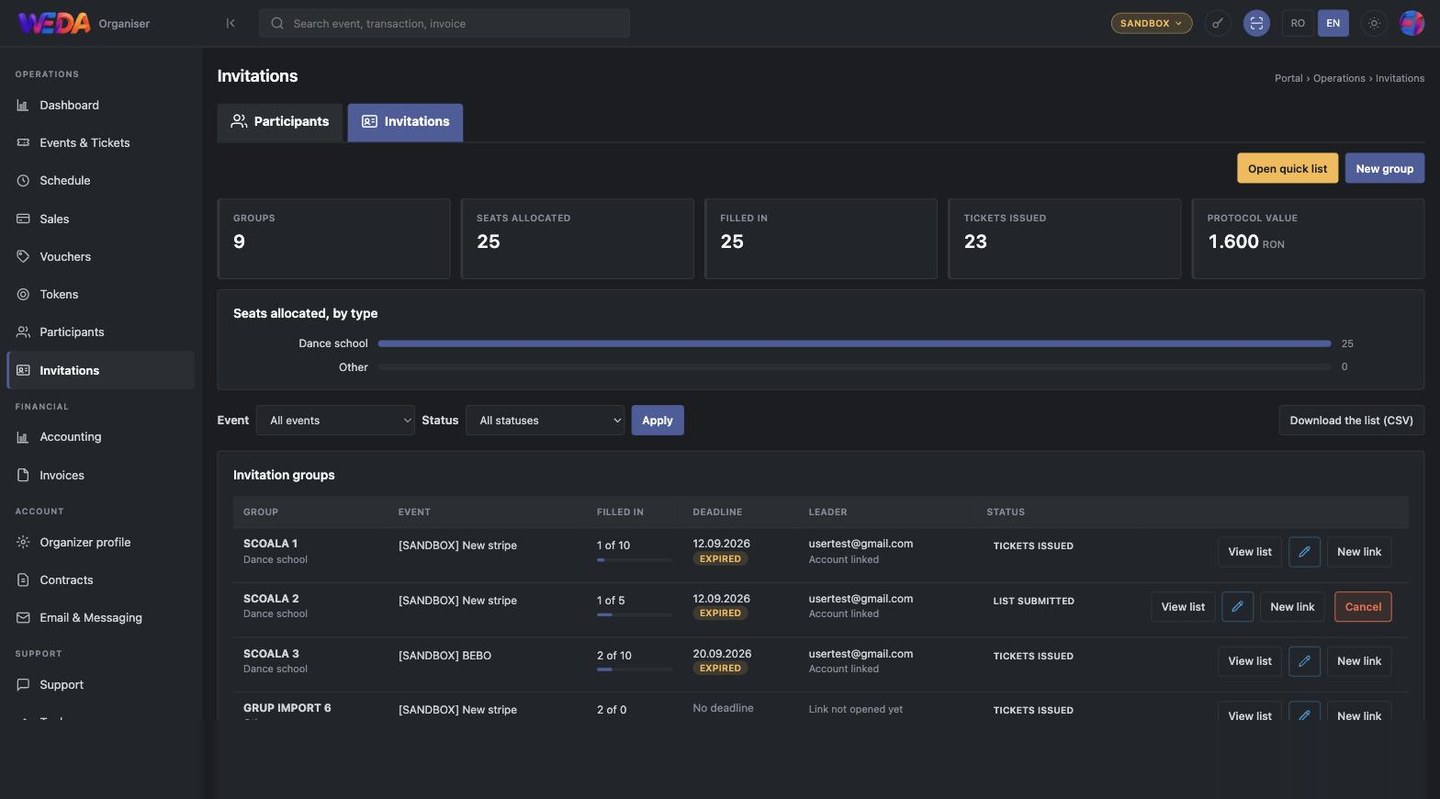View list for SCOALA 1
This screenshot has height=799, width=1440.
1250,552
